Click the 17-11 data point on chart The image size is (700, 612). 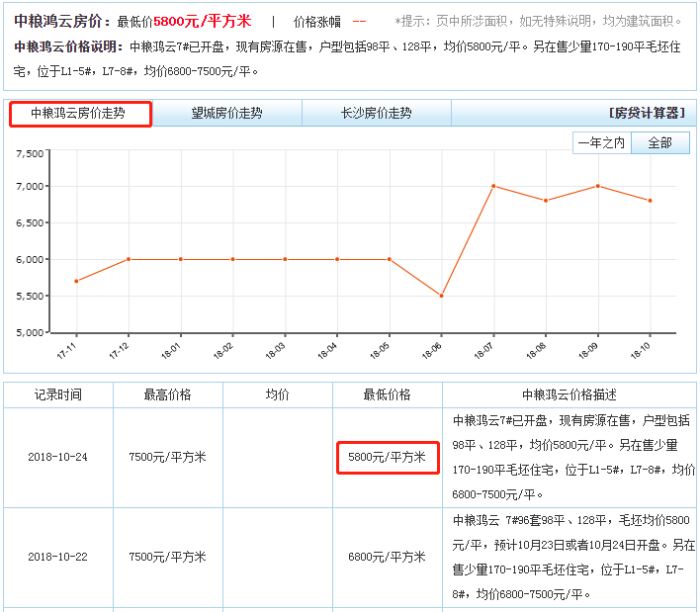tap(76, 281)
